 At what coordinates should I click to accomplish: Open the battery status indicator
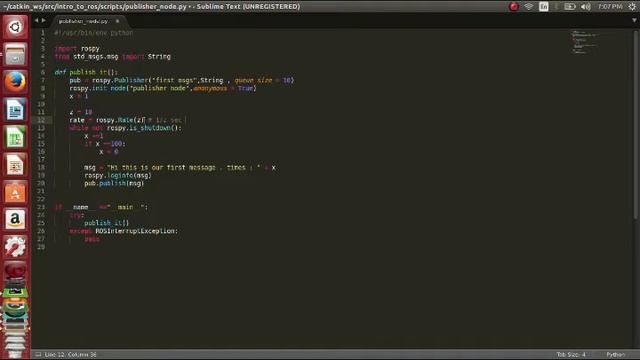569,7
